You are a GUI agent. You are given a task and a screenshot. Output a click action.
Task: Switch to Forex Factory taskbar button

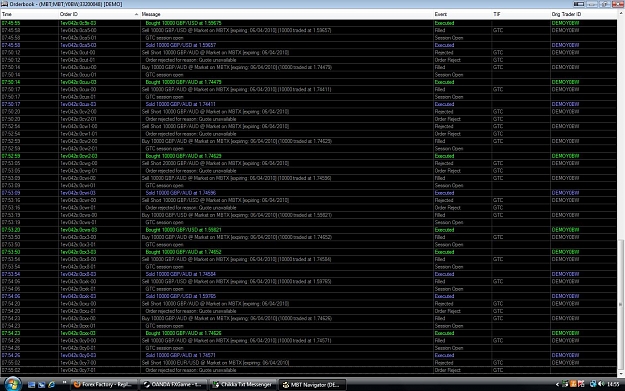[104, 385]
